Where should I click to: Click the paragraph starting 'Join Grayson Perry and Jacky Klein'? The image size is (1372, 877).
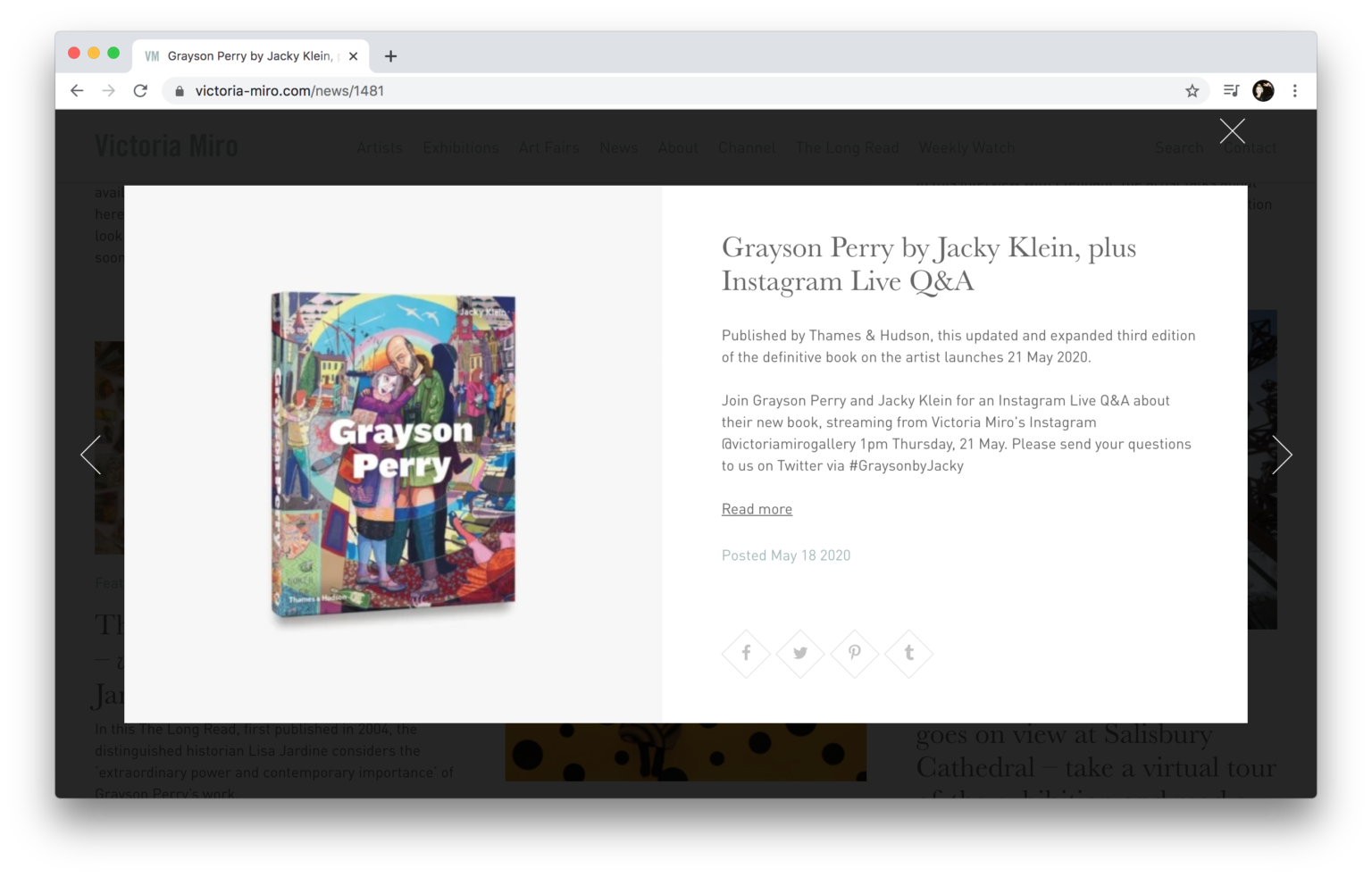(x=957, y=433)
